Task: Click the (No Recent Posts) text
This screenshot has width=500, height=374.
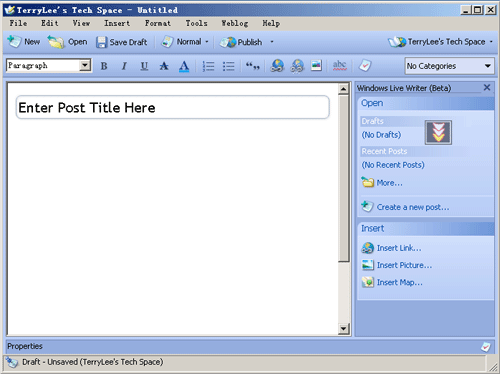Action: point(393,165)
